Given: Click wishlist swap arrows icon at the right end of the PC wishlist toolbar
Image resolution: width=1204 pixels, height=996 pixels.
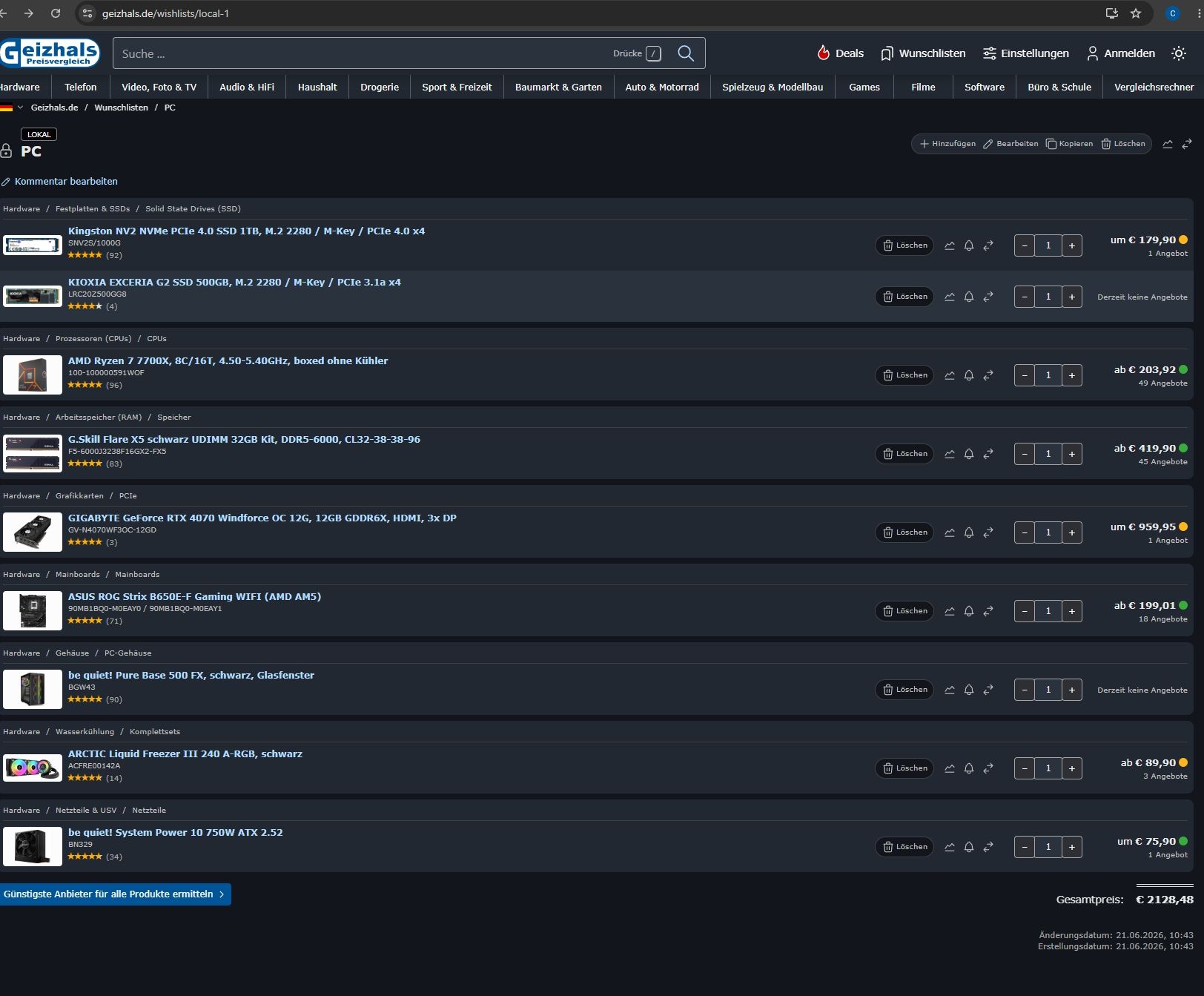Looking at the screenshot, I should (1187, 144).
